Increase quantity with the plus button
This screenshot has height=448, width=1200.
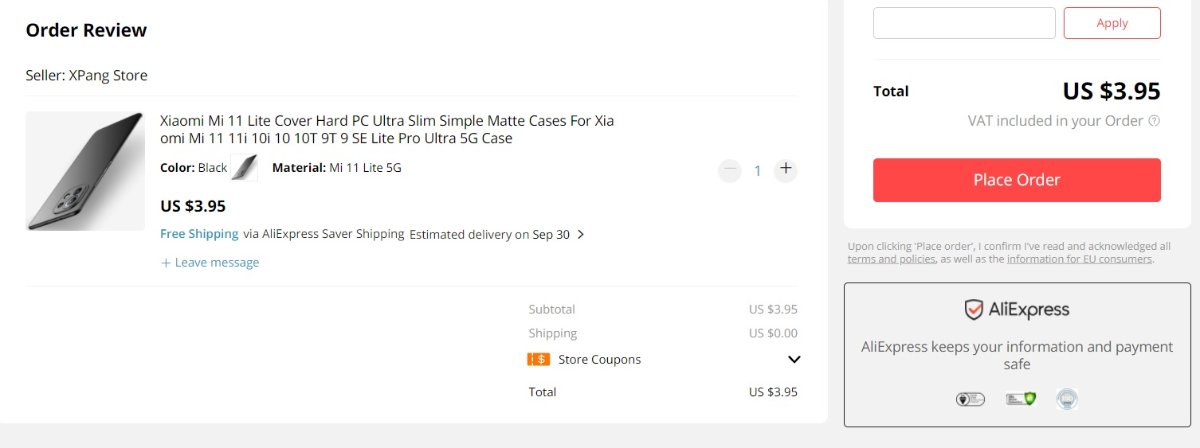(x=786, y=169)
